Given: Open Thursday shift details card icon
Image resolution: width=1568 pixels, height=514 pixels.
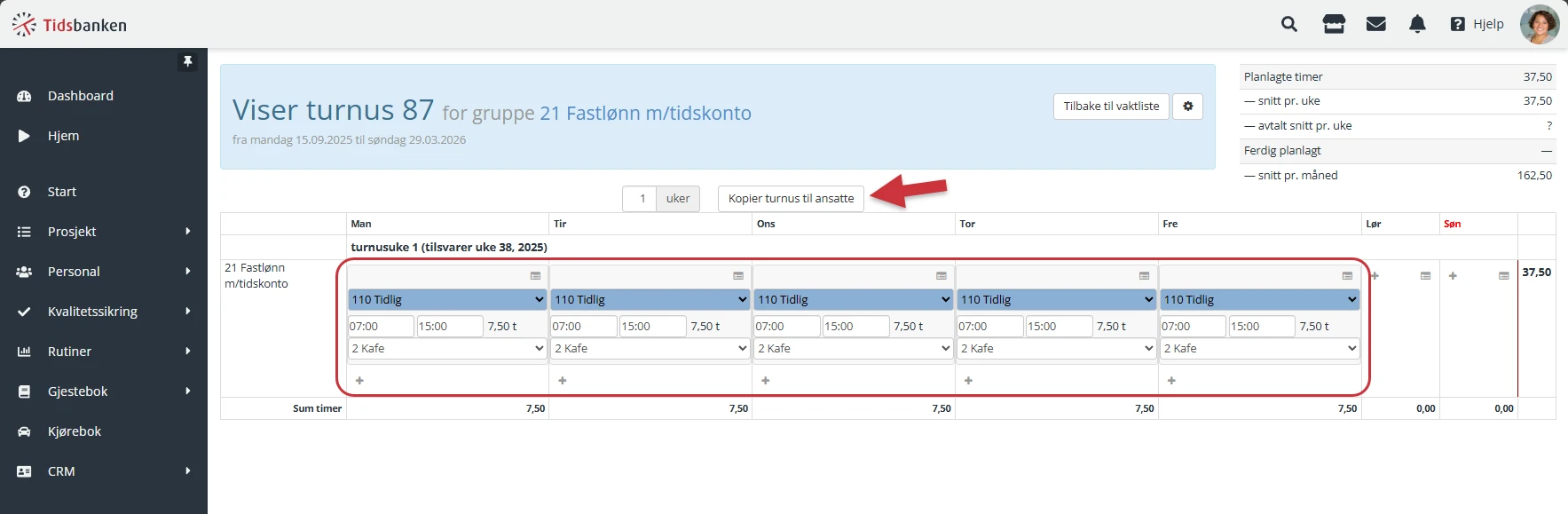Looking at the screenshot, I should click(x=1145, y=276).
